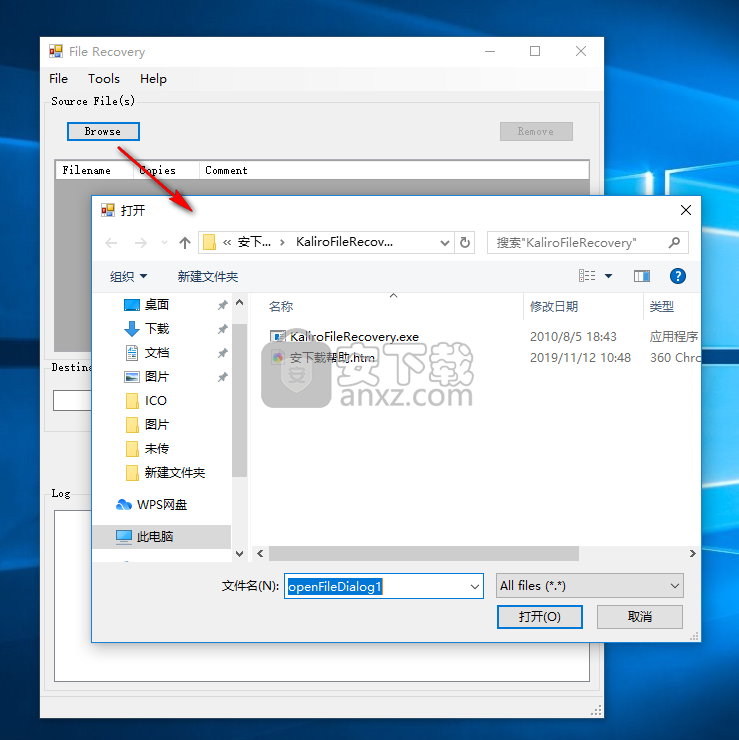The width and height of the screenshot is (739, 740).
Task: Select the 图片 folder with yellow icon
Action: click(x=157, y=425)
